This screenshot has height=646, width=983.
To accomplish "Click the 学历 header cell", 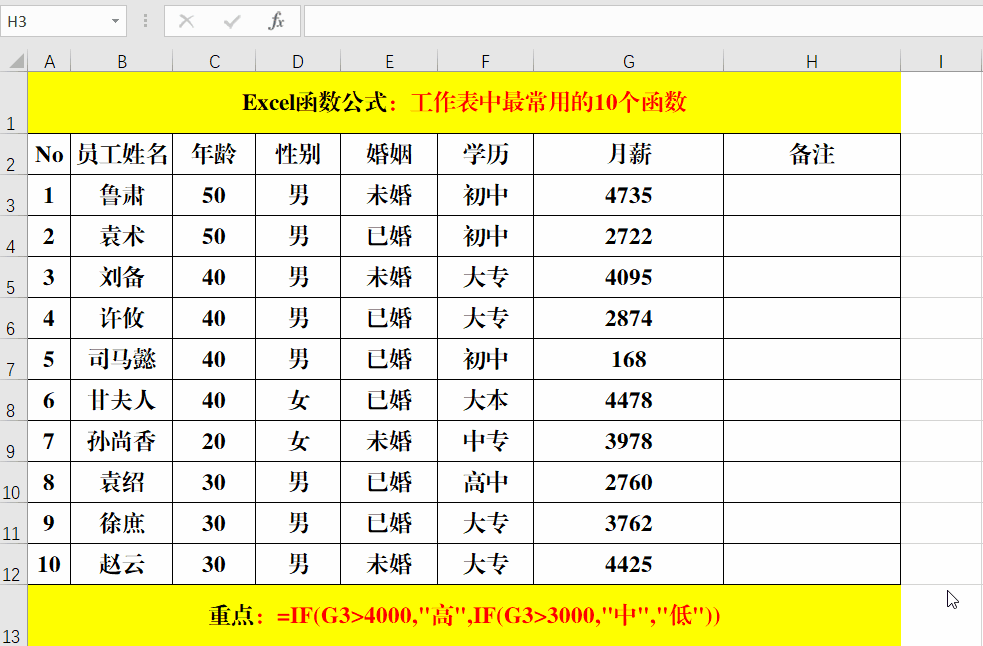I will point(486,154).
